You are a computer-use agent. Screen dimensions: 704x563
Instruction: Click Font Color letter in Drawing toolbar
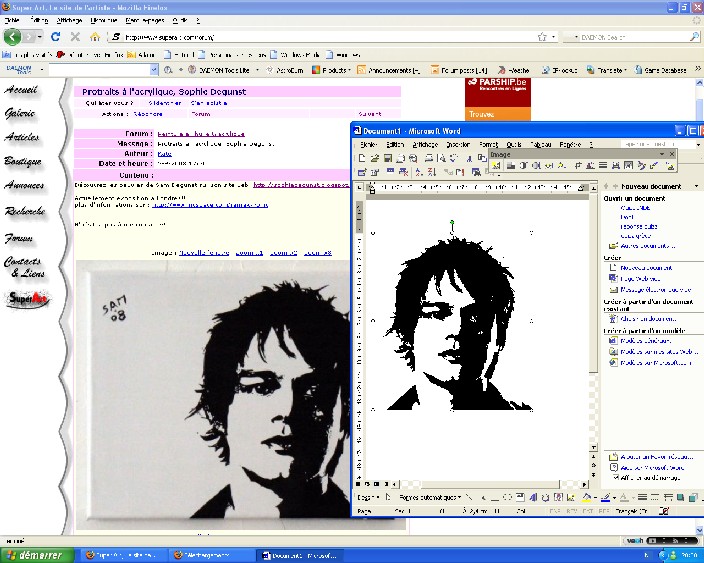pos(624,497)
